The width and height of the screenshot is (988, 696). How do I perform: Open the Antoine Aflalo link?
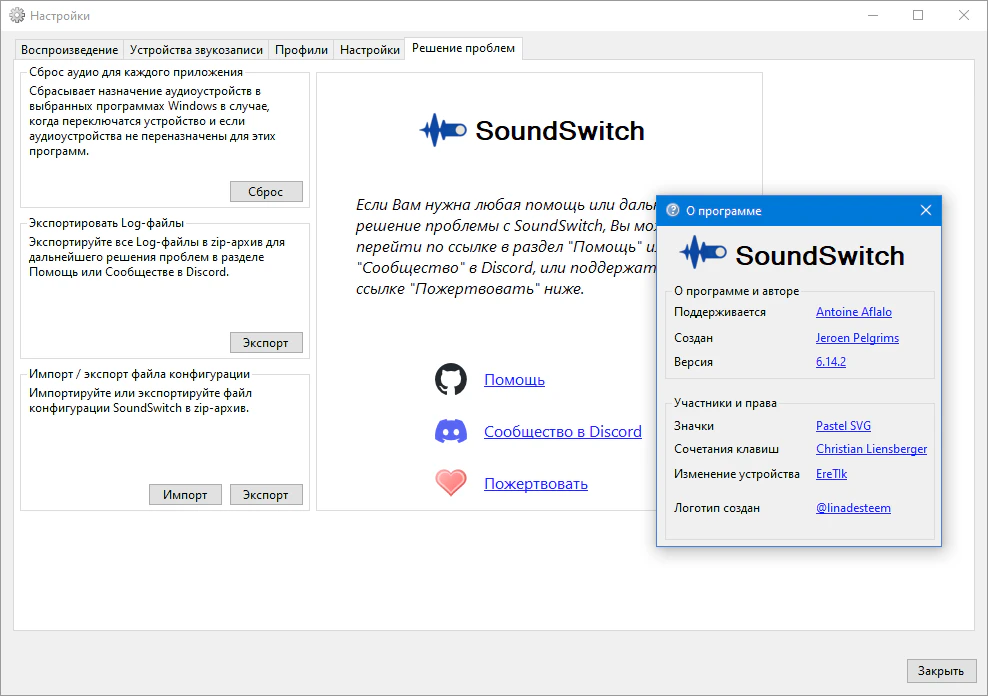[854, 312]
